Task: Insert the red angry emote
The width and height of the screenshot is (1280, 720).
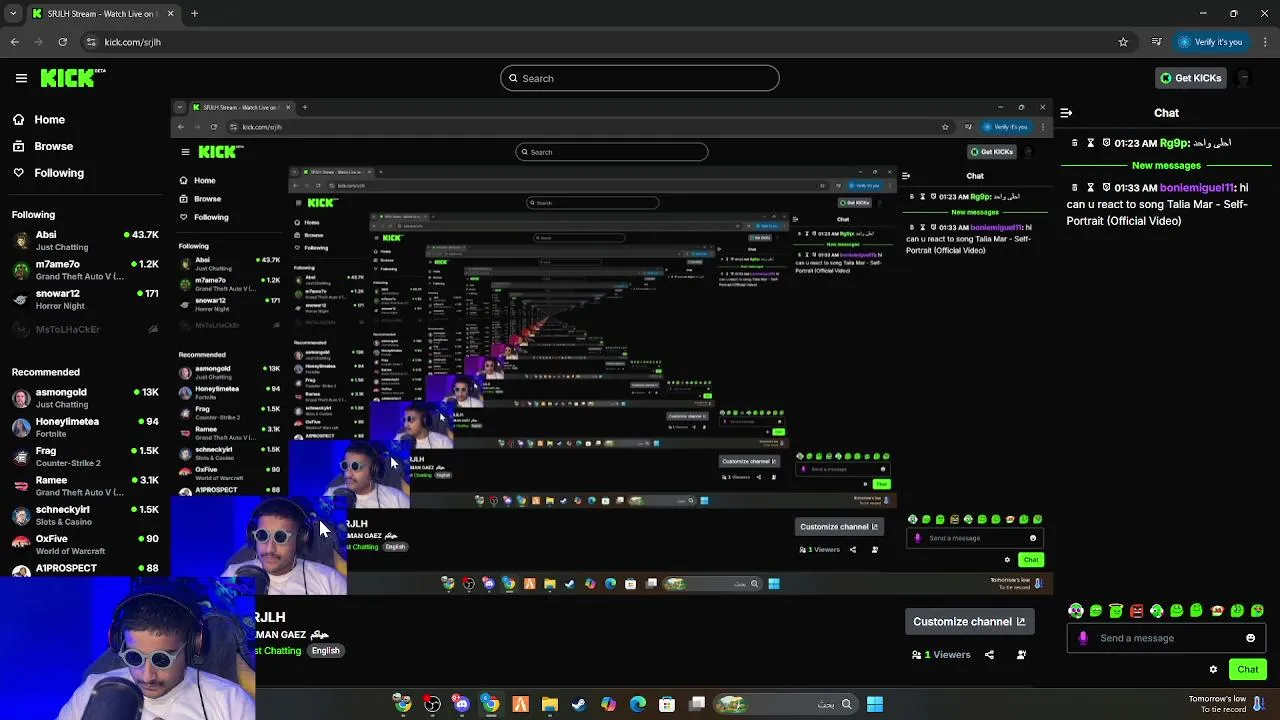Action: click(x=1137, y=611)
